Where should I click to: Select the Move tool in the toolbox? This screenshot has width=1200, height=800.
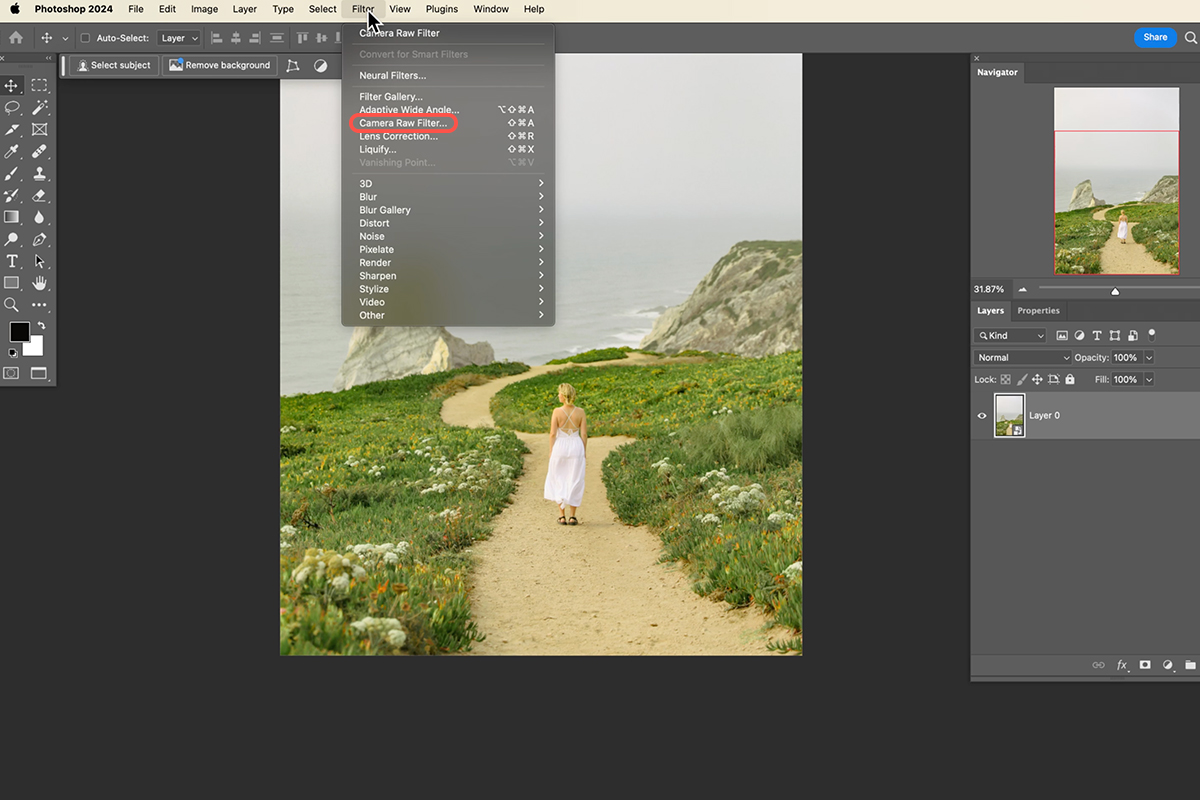12,86
